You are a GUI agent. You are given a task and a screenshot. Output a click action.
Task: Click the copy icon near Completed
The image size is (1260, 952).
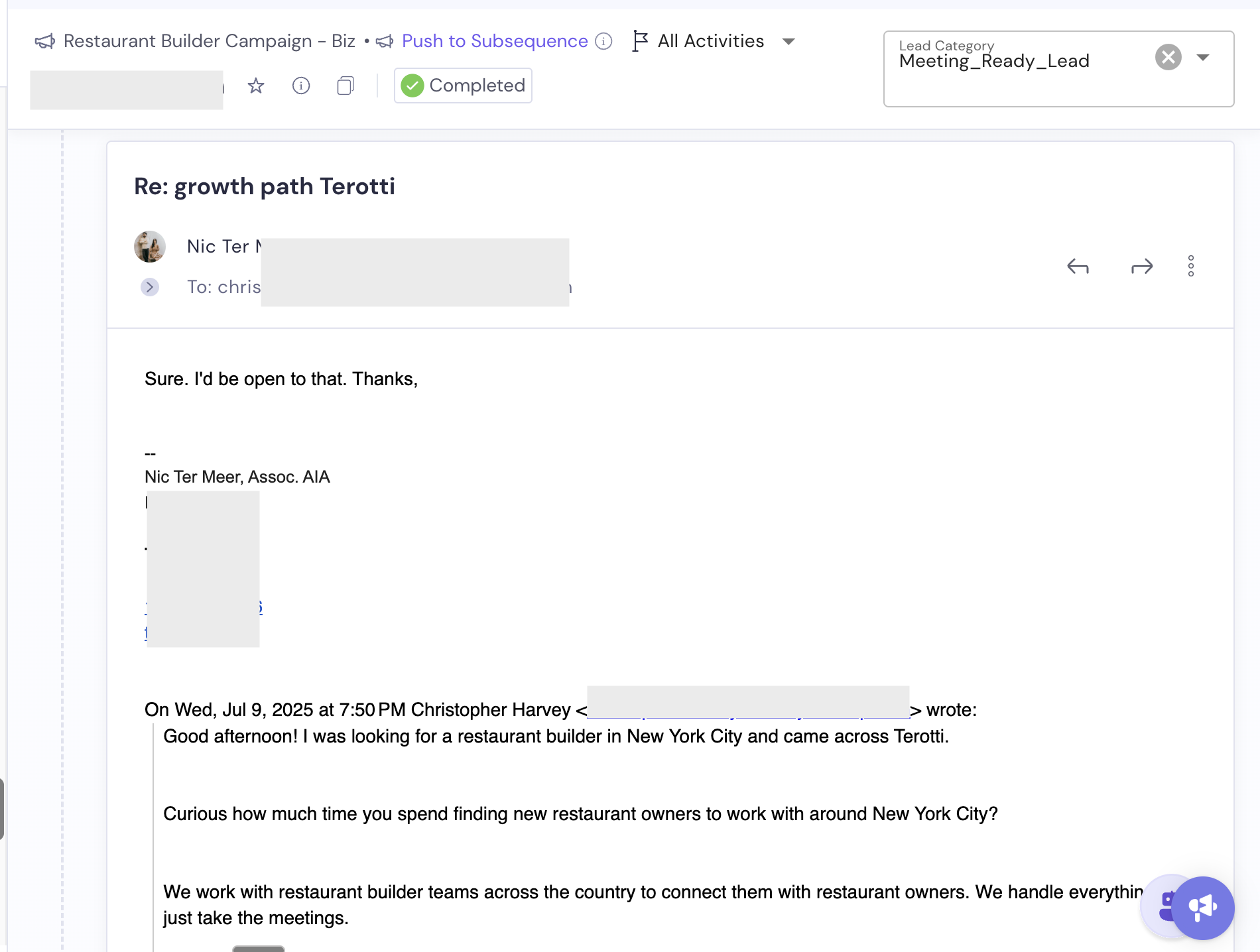pos(346,86)
